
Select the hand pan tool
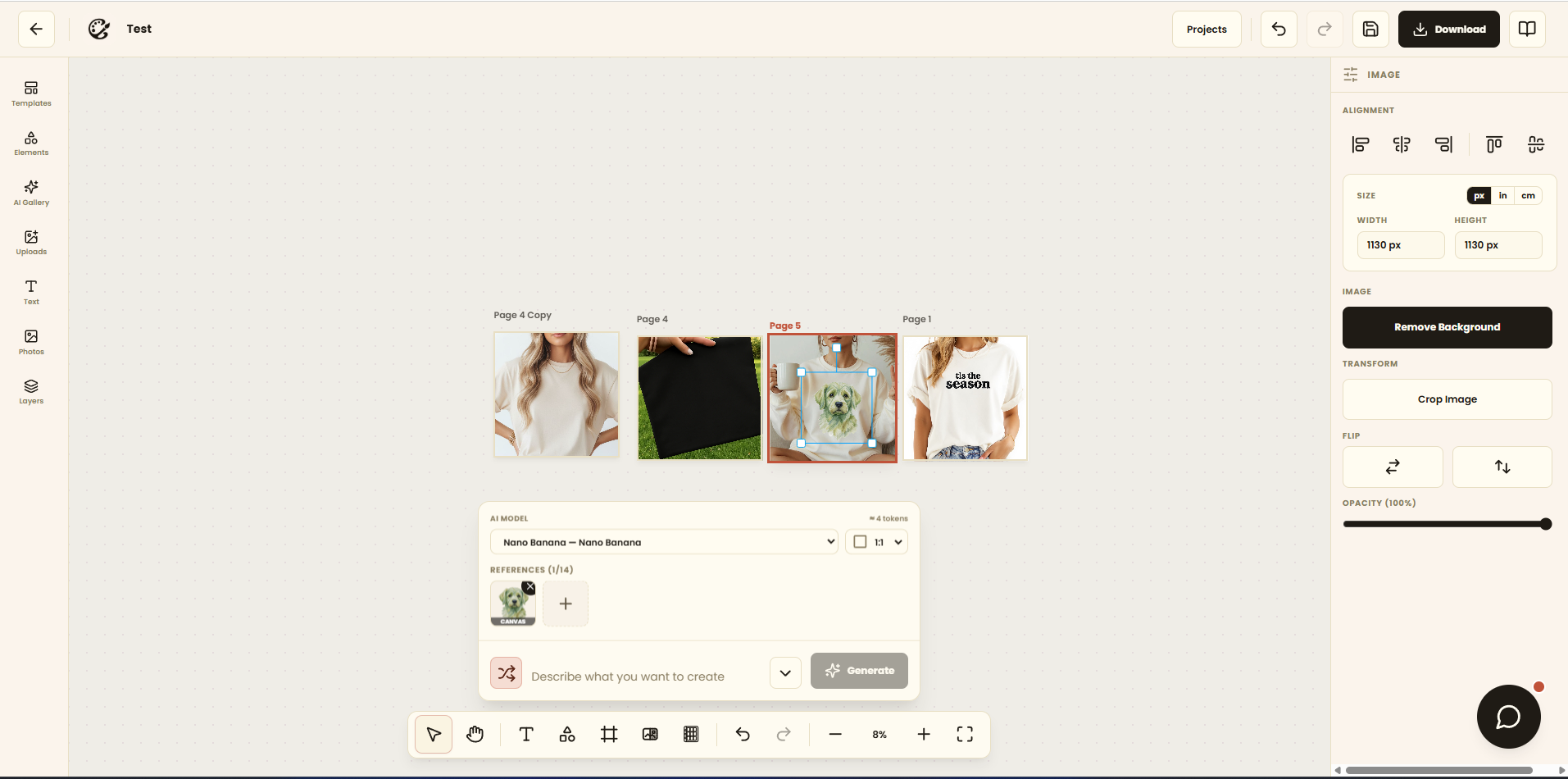[x=475, y=734]
